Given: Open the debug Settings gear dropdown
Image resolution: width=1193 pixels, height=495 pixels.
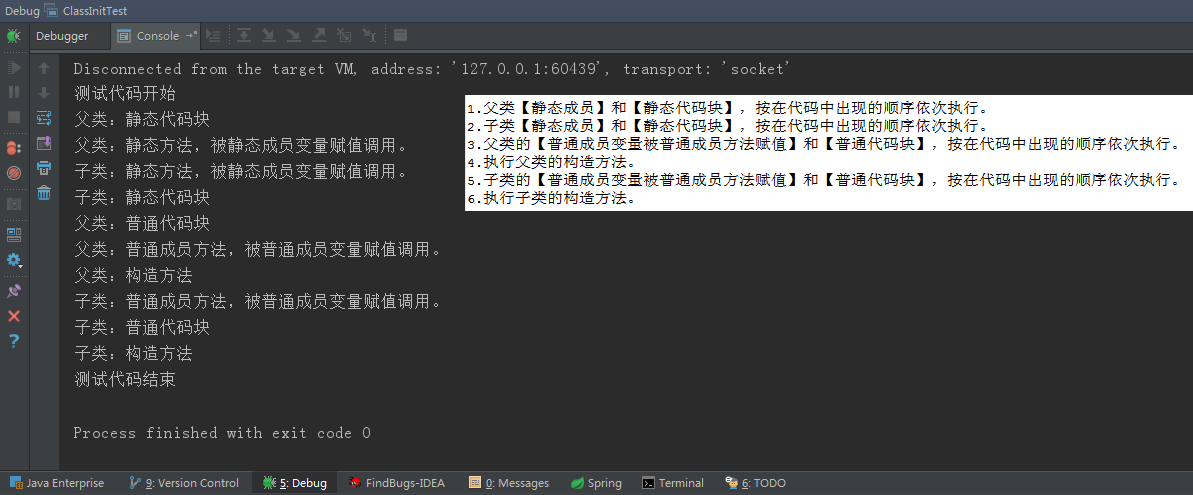Looking at the screenshot, I should point(14,260).
